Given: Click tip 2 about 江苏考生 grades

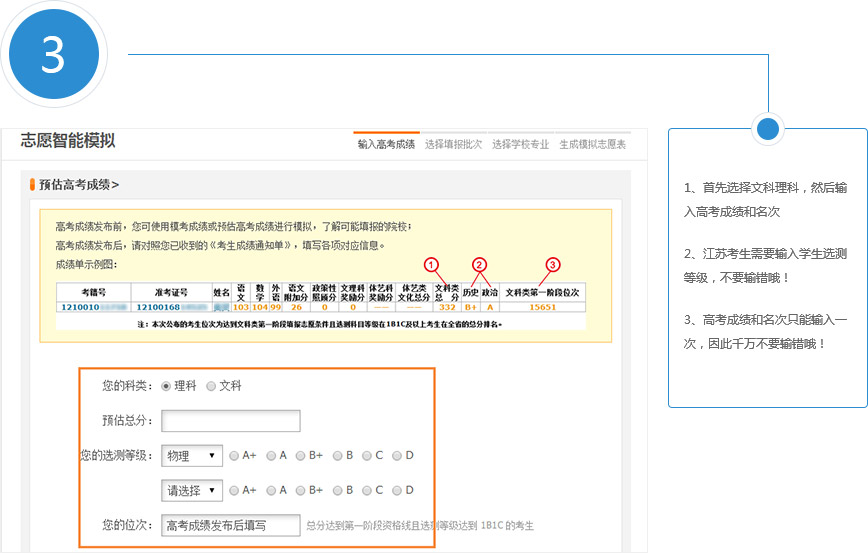Looking at the screenshot, I should 766,266.
